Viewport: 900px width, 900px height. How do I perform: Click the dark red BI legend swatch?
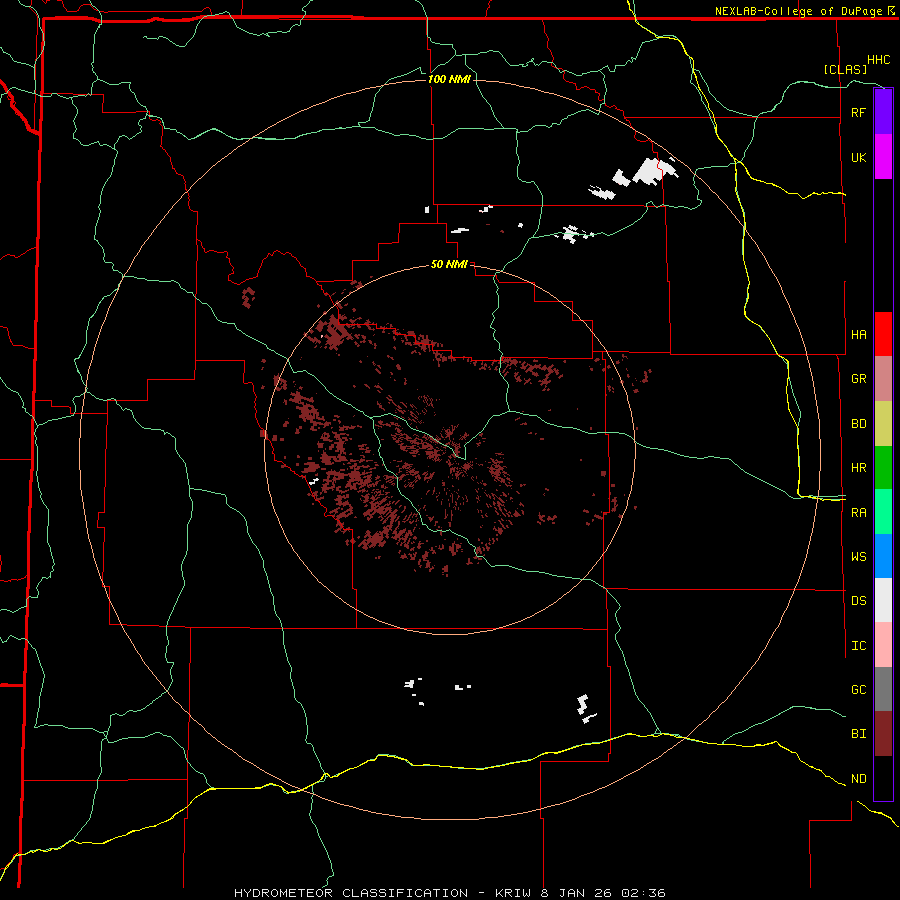click(x=883, y=734)
